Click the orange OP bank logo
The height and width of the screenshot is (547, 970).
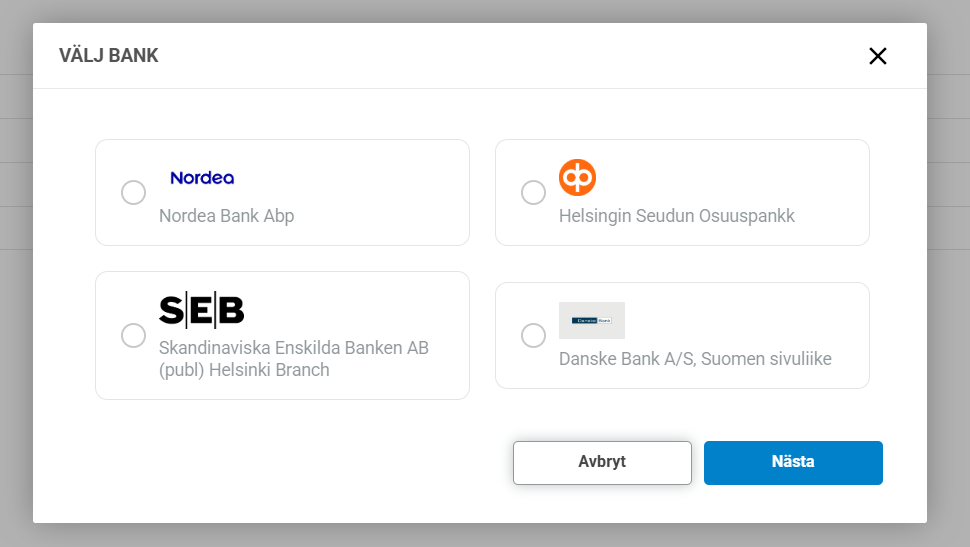click(577, 178)
